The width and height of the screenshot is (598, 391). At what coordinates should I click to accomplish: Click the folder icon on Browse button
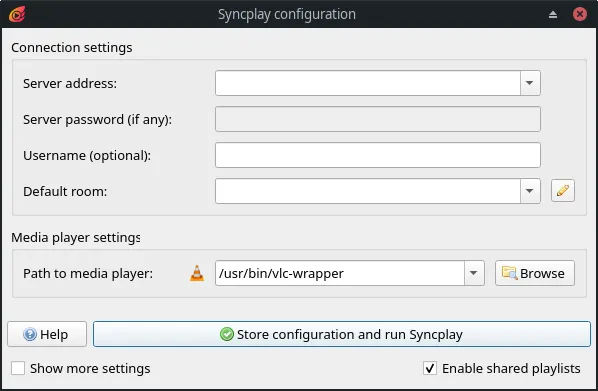tap(509, 273)
